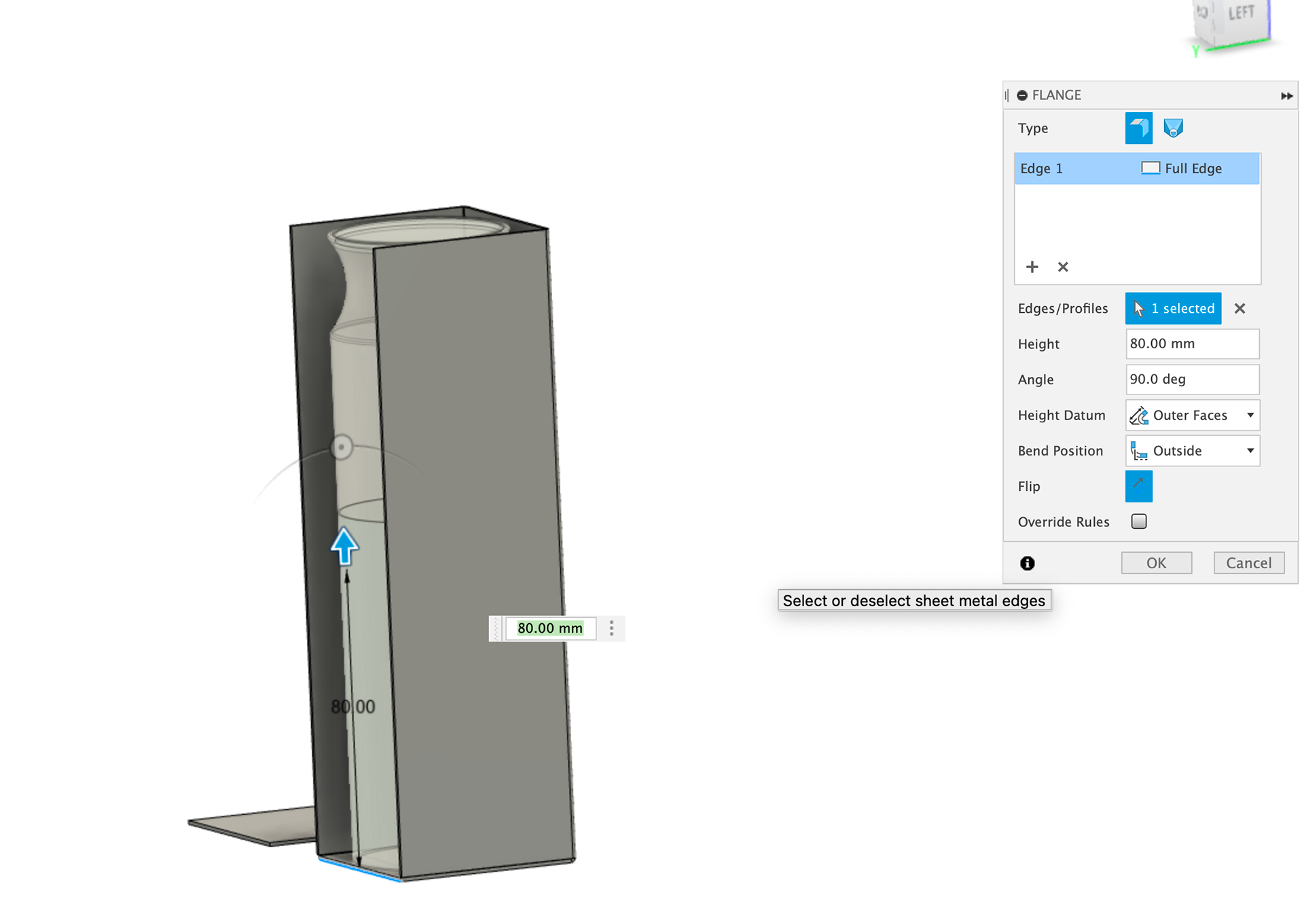The height and width of the screenshot is (924, 1304).
Task: Click the blue height arrow manipulator
Action: pyautogui.click(x=344, y=546)
